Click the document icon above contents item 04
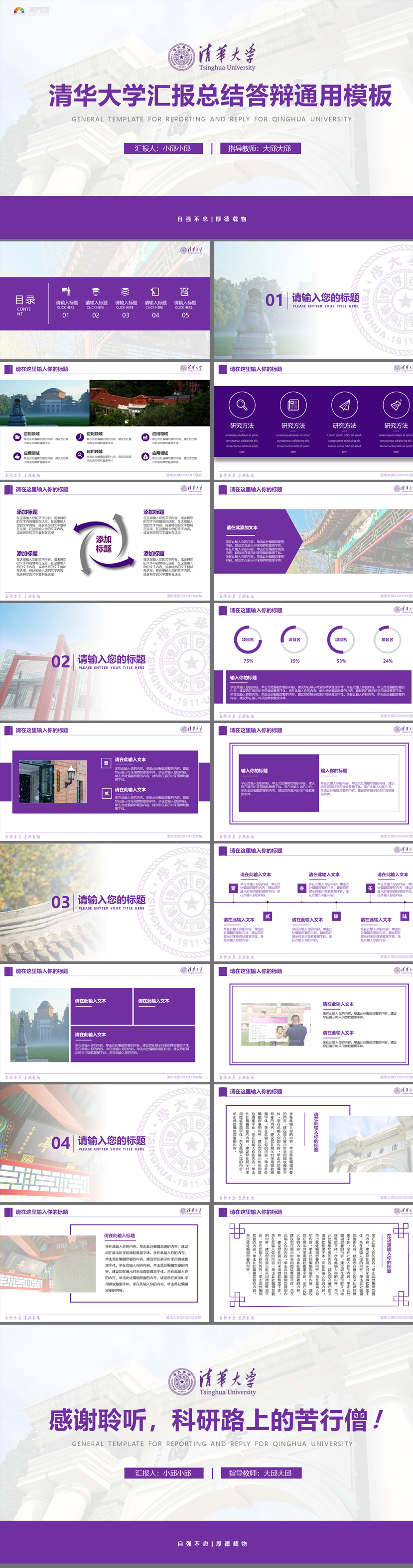The width and height of the screenshot is (413, 1568). [155, 292]
